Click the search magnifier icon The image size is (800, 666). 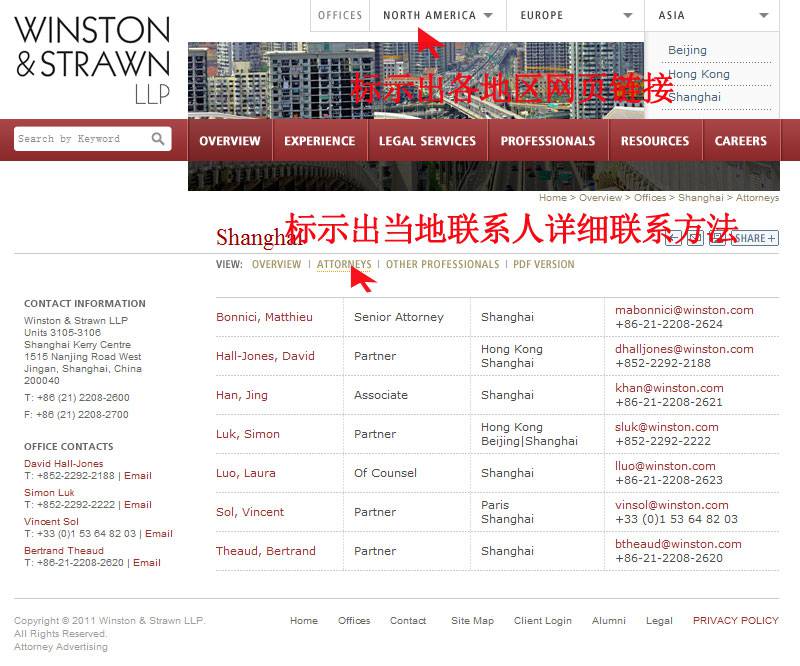tap(158, 138)
